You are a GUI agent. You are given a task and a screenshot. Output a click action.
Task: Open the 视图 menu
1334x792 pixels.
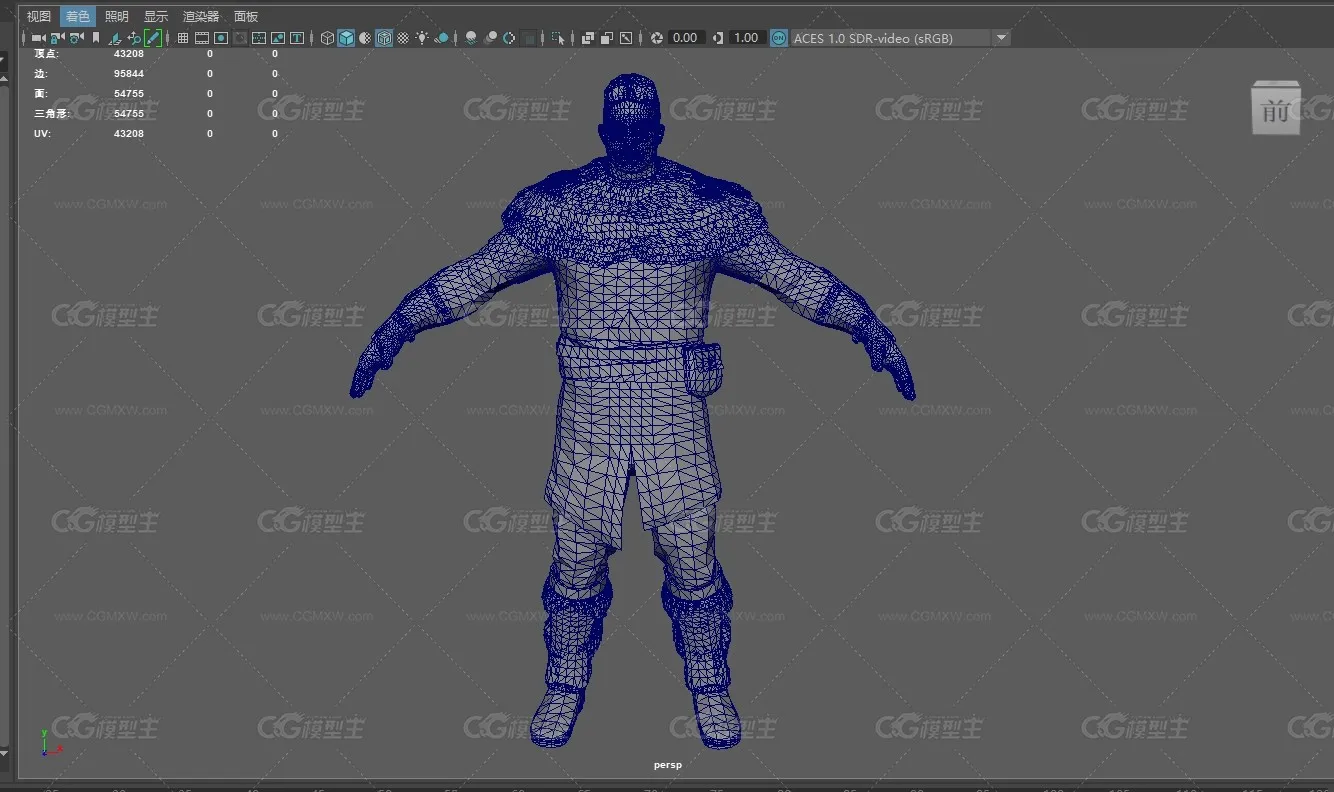coord(39,16)
